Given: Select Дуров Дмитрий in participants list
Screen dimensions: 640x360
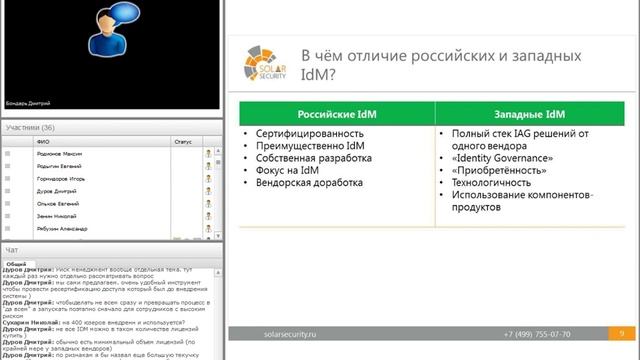Looking at the screenshot, I should 56,191.
